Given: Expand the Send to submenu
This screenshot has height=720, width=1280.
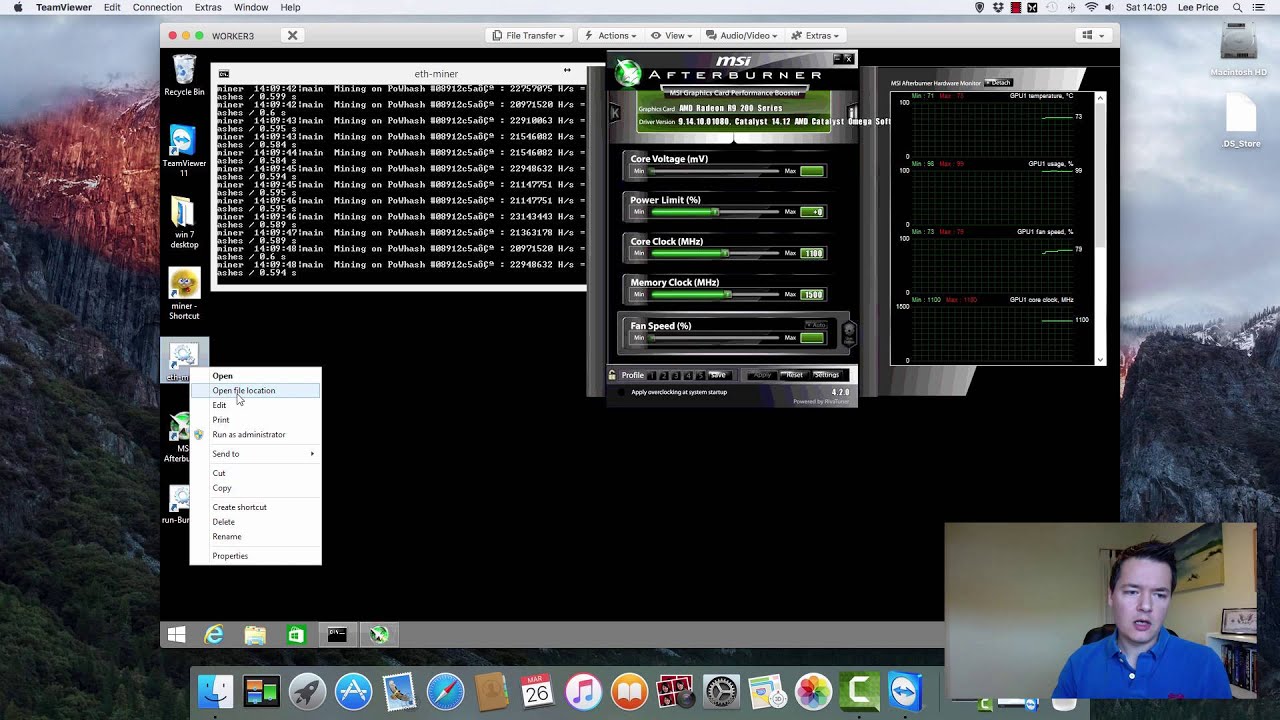Looking at the screenshot, I should click(256, 454).
